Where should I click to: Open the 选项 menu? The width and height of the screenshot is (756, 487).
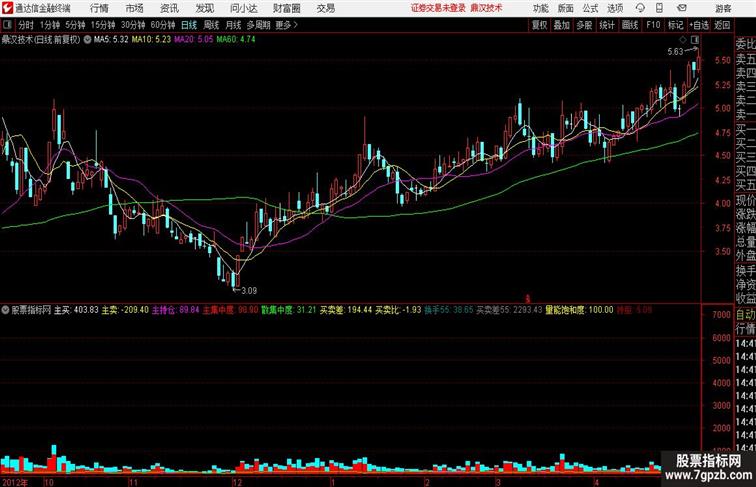point(615,8)
